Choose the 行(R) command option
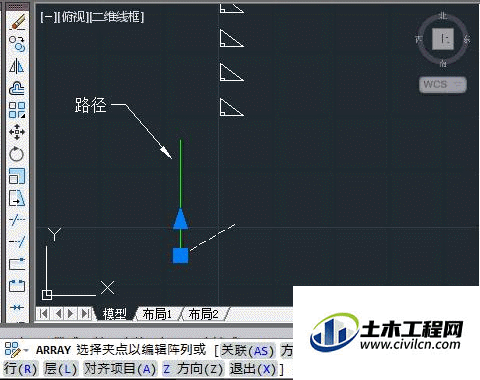480x380 pixels. click(20, 369)
